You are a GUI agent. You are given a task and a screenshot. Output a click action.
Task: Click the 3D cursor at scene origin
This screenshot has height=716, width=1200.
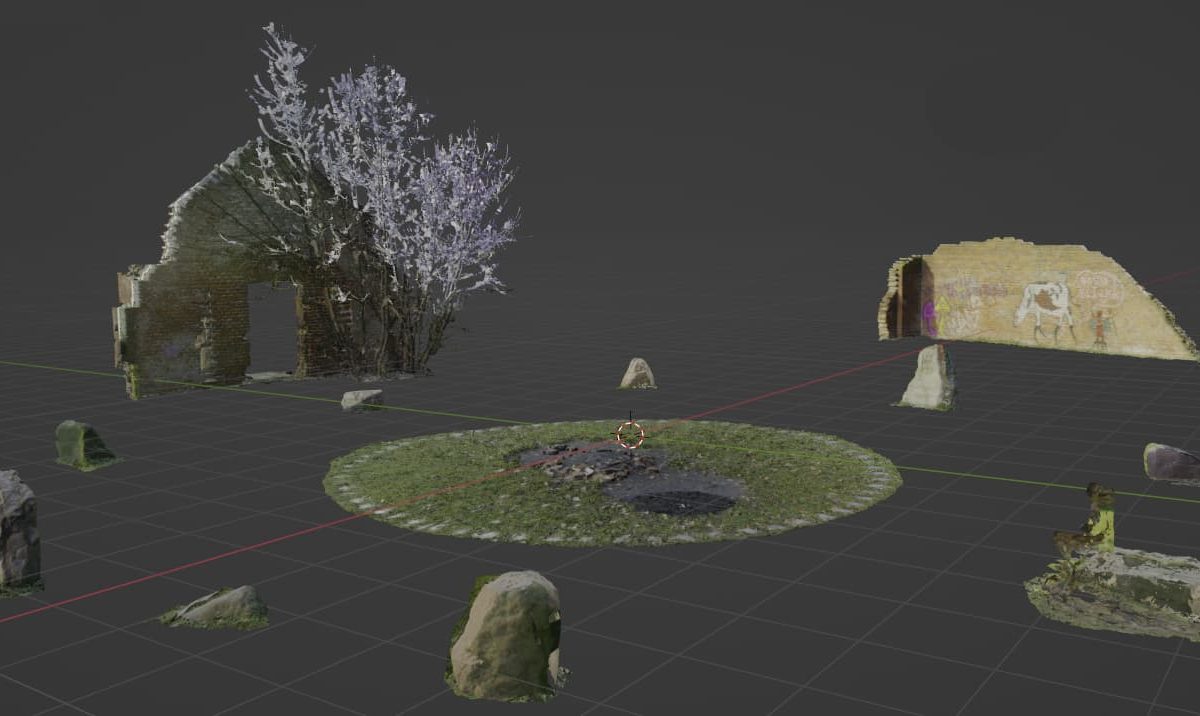pyautogui.click(x=630, y=434)
